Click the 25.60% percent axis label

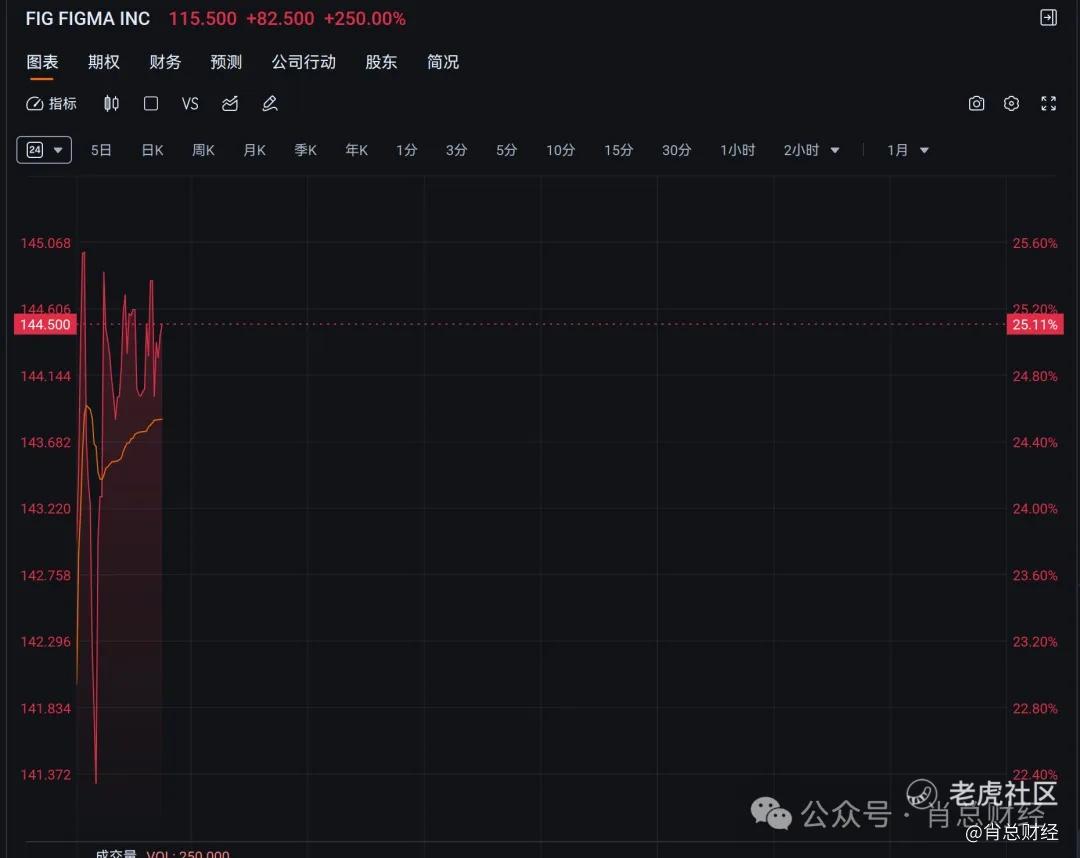[x=1035, y=243]
